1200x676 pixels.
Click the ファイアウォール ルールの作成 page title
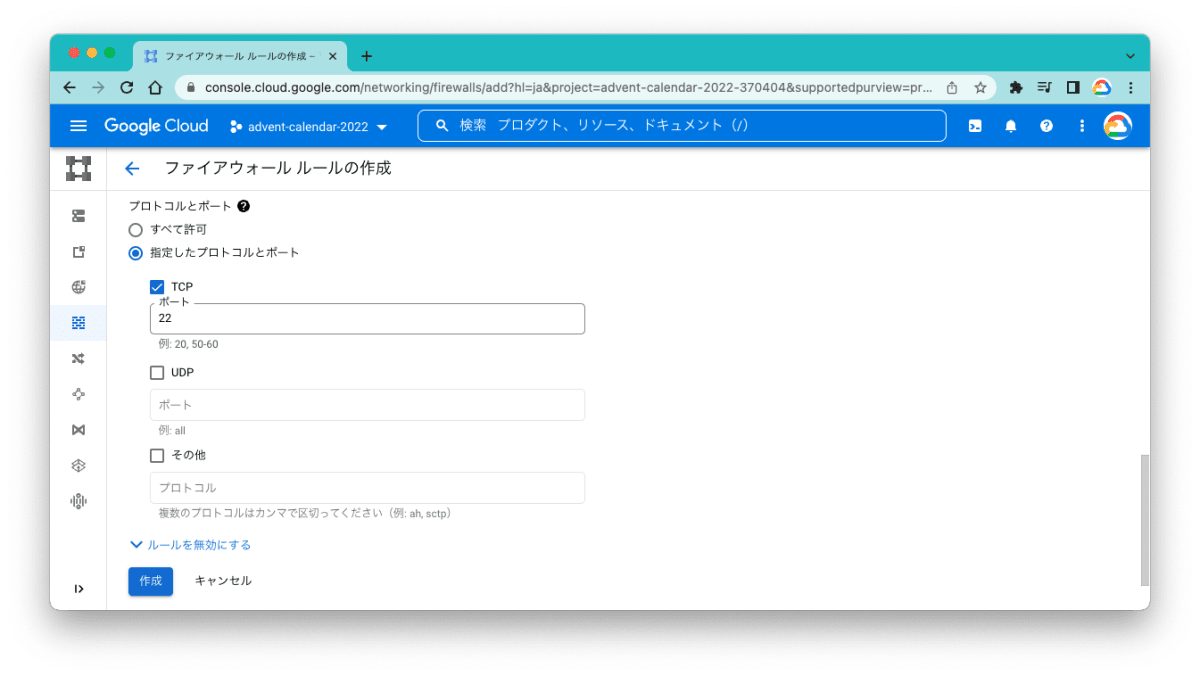pos(278,168)
